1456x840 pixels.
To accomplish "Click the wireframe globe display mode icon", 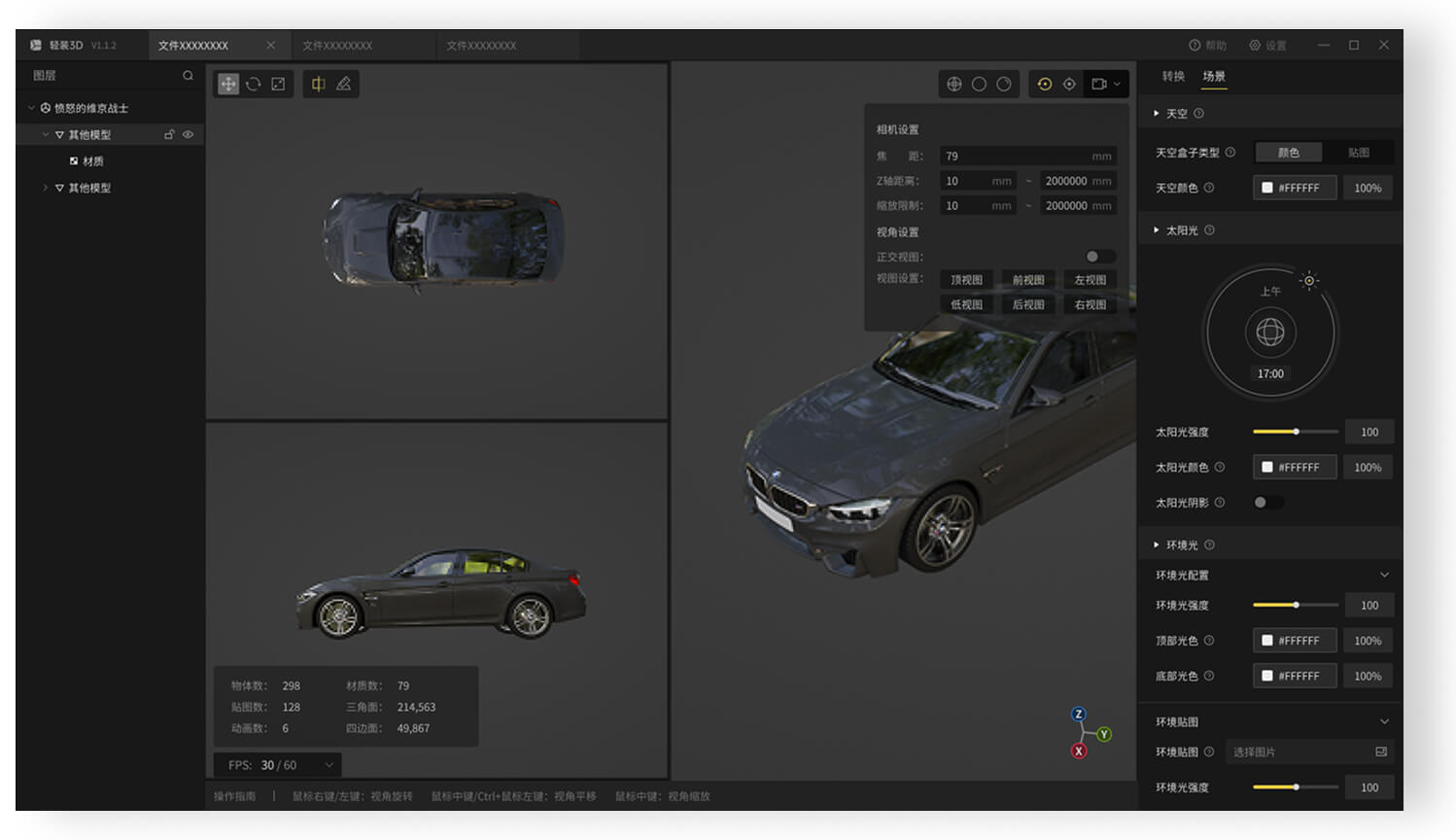I will pyautogui.click(x=954, y=85).
